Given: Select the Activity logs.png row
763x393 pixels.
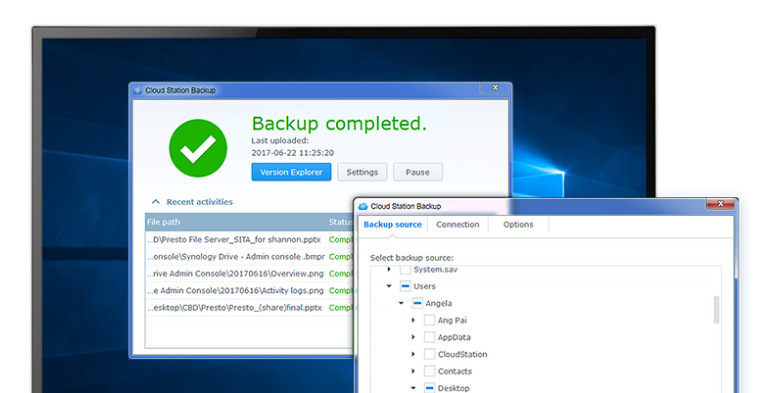Looking at the screenshot, I should point(250,290).
